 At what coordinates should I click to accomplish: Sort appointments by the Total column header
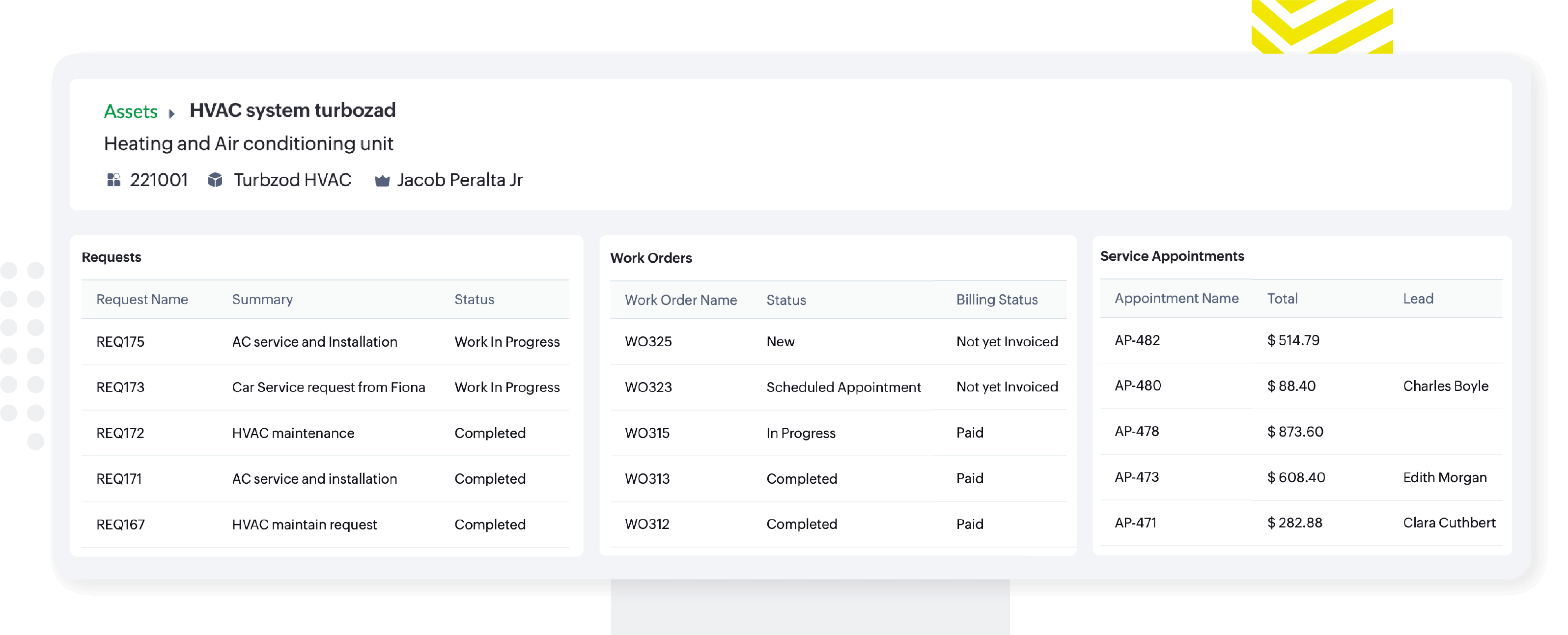(x=1282, y=298)
